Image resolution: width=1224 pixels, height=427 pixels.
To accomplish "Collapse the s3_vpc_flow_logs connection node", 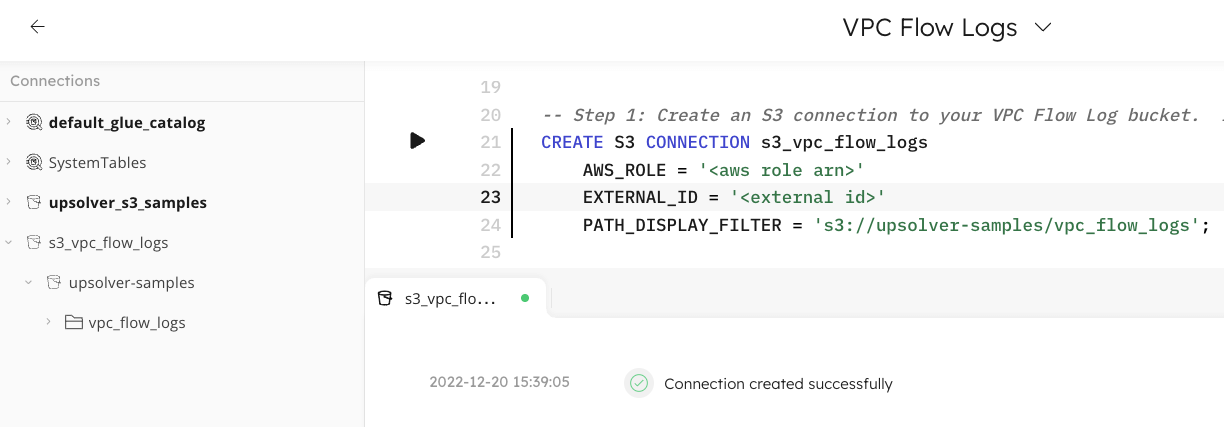I will coord(9,242).
